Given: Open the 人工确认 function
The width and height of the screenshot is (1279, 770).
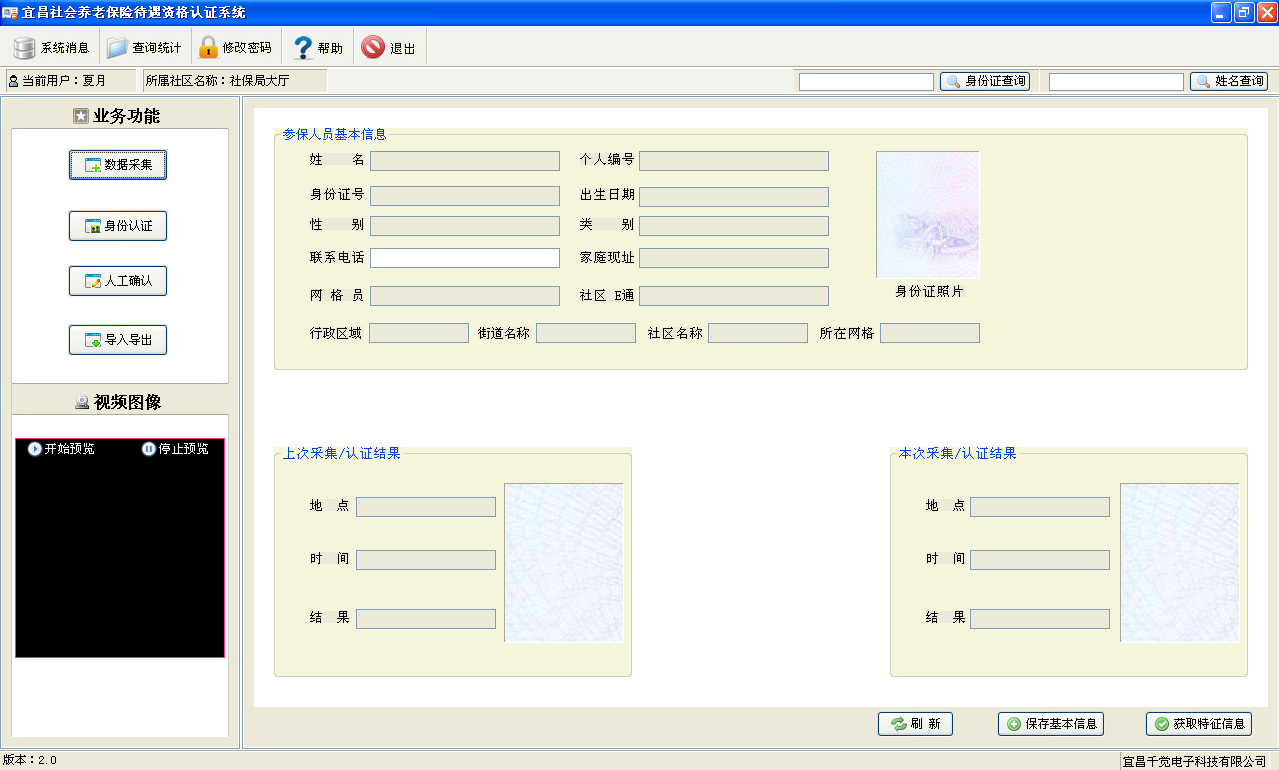Looking at the screenshot, I should pyautogui.click(x=118, y=281).
